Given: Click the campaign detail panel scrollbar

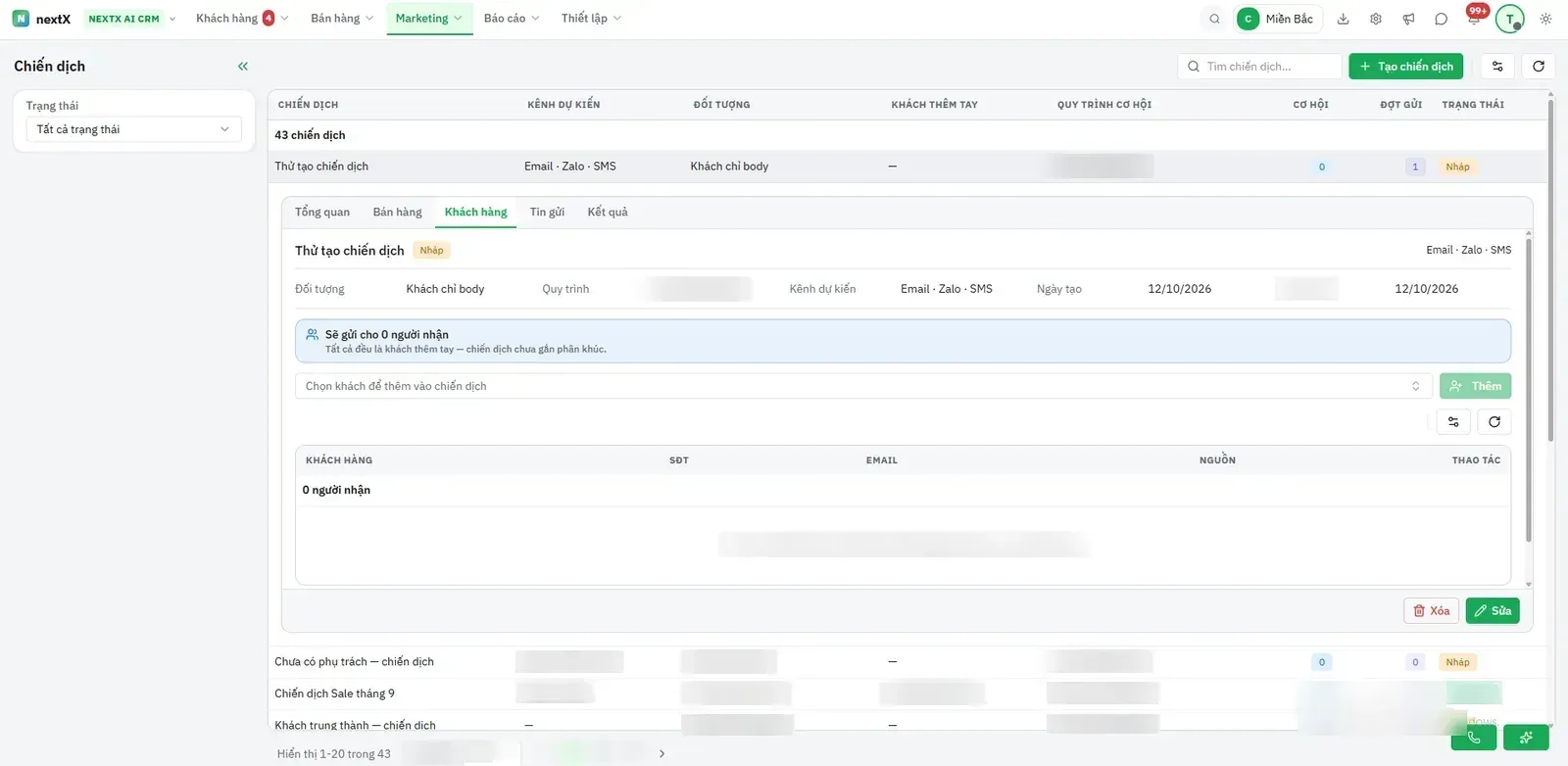Looking at the screenshot, I should 1528,390.
